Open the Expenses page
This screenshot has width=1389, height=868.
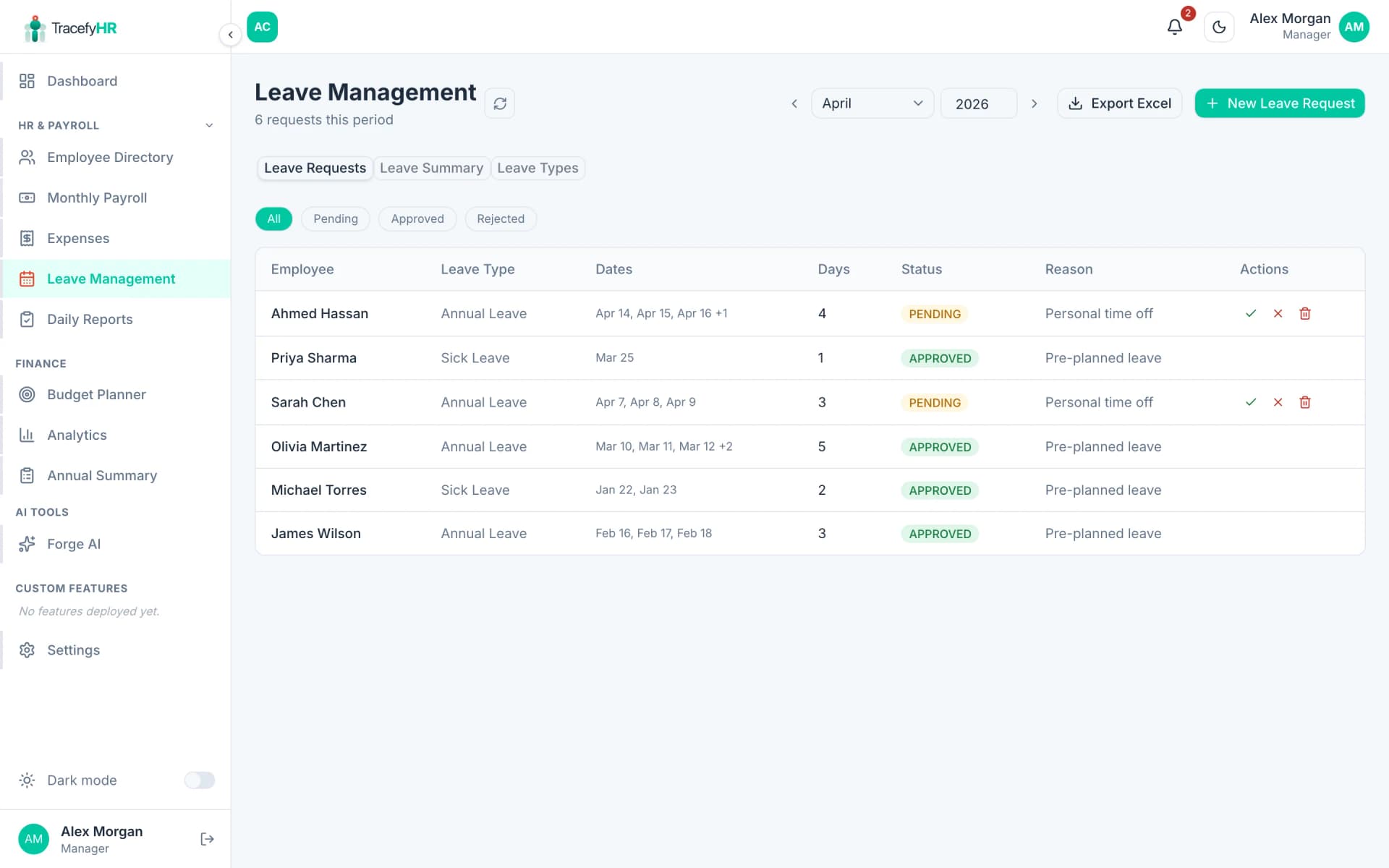coord(77,238)
